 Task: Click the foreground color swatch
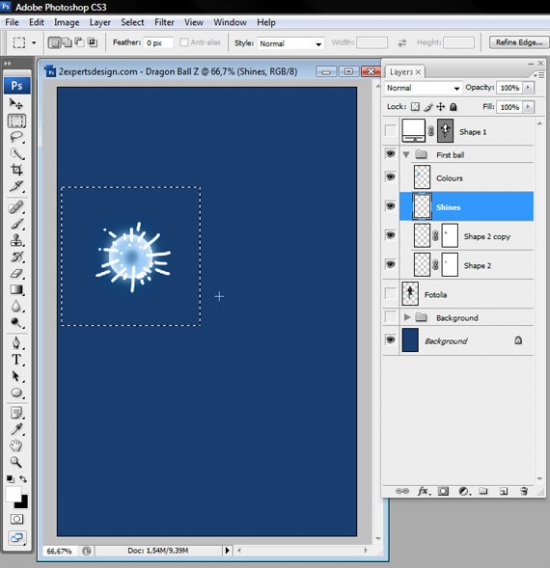click(13, 493)
